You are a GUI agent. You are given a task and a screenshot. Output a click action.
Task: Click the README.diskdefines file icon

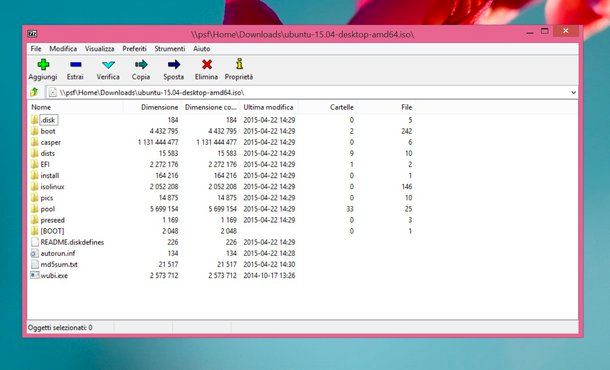point(35,242)
